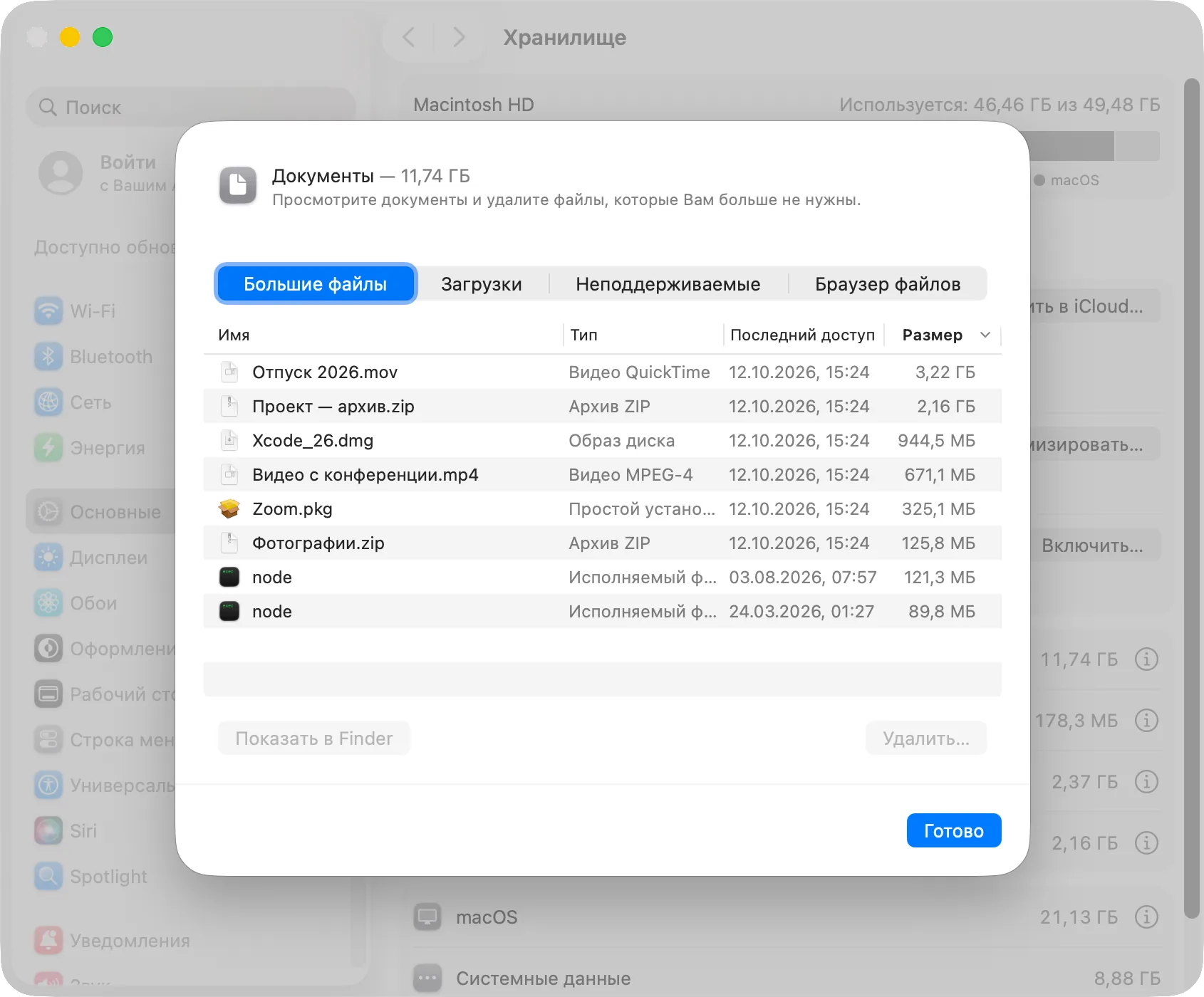Click the Documents icon in dialog header
This screenshot has width=1204, height=997.
[238, 186]
